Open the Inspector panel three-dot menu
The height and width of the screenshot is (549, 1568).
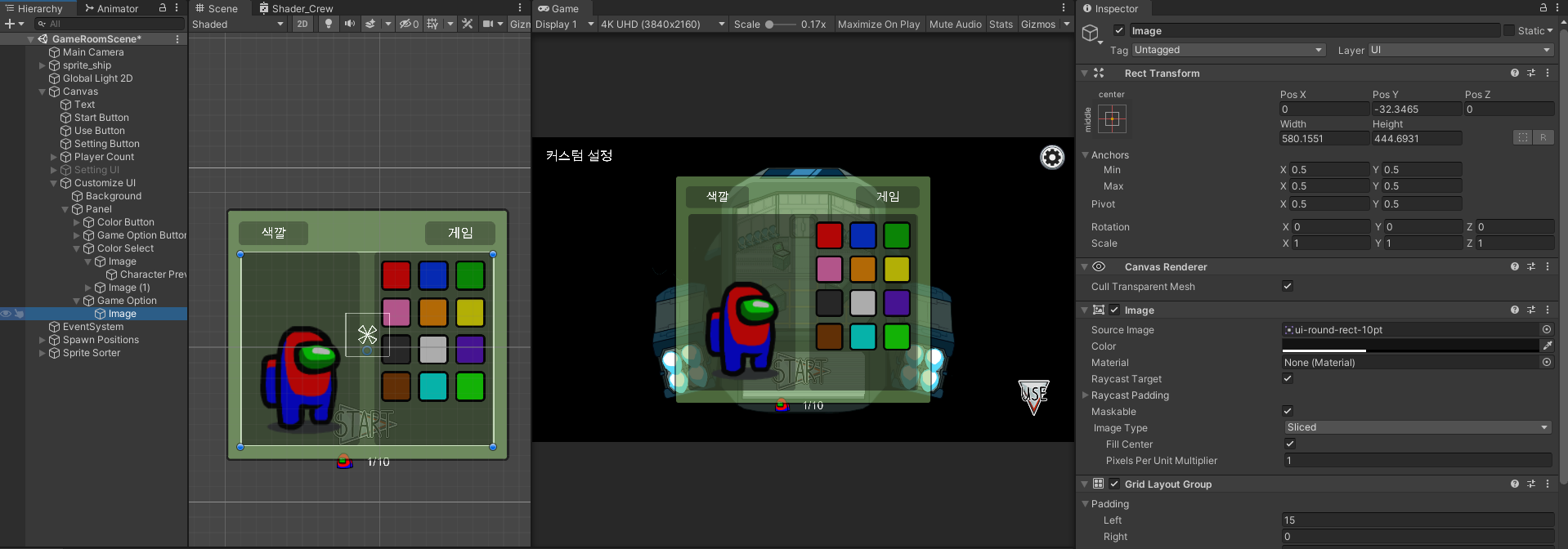1557,8
